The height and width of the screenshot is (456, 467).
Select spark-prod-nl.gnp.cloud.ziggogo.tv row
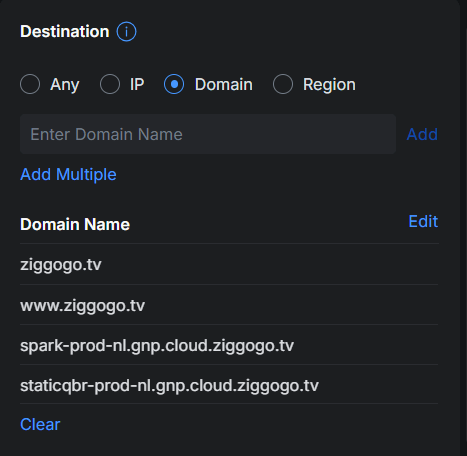pyautogui.click(x=229, y=345)
